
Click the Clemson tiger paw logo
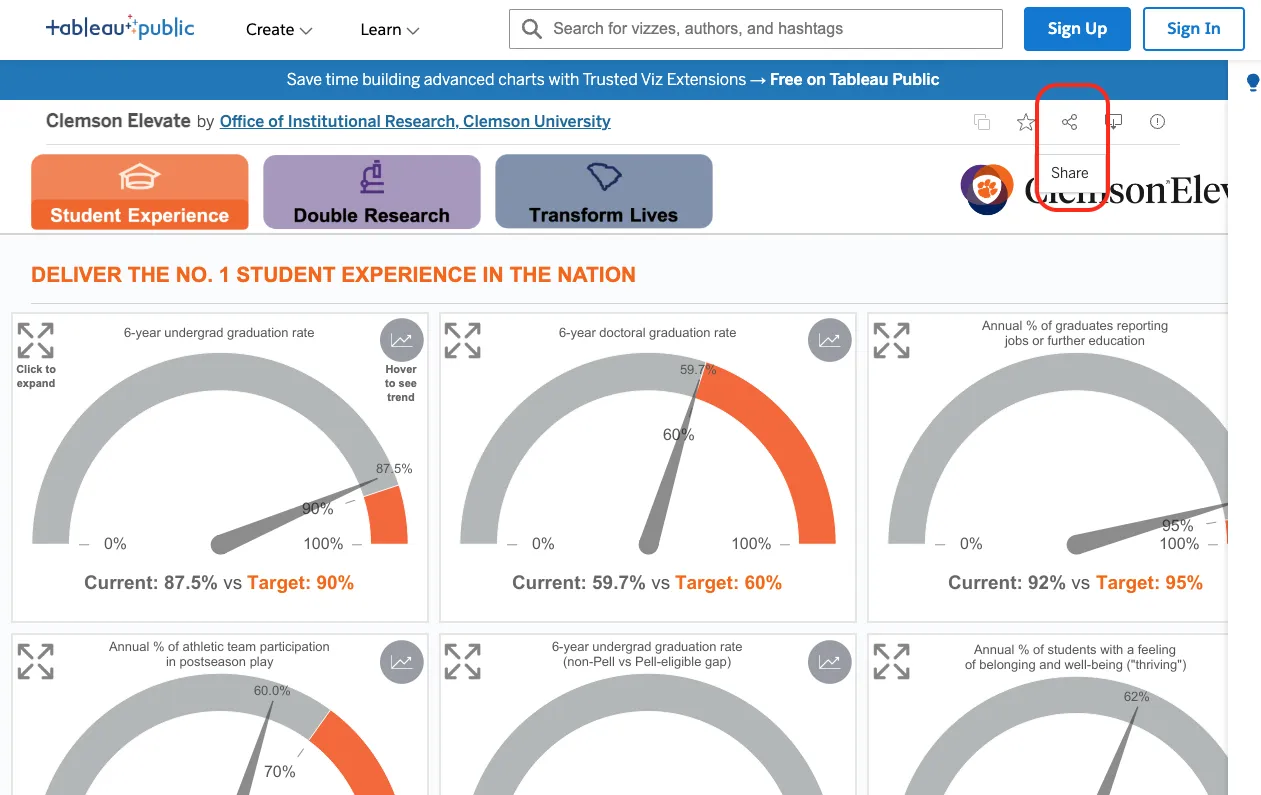coord(986,189)
